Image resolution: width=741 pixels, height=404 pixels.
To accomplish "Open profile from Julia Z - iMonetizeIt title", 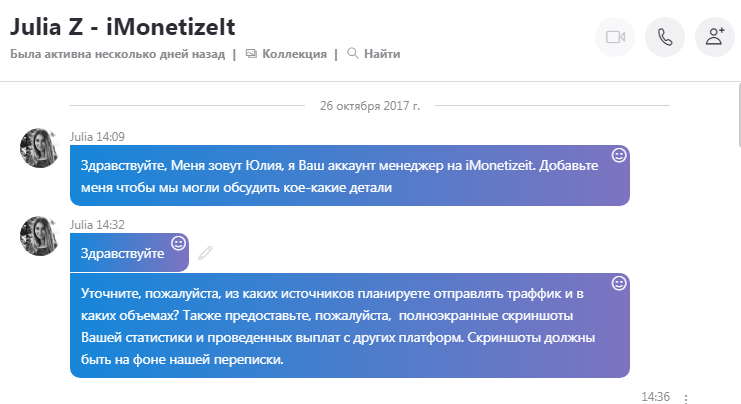I will coord(123,22).
